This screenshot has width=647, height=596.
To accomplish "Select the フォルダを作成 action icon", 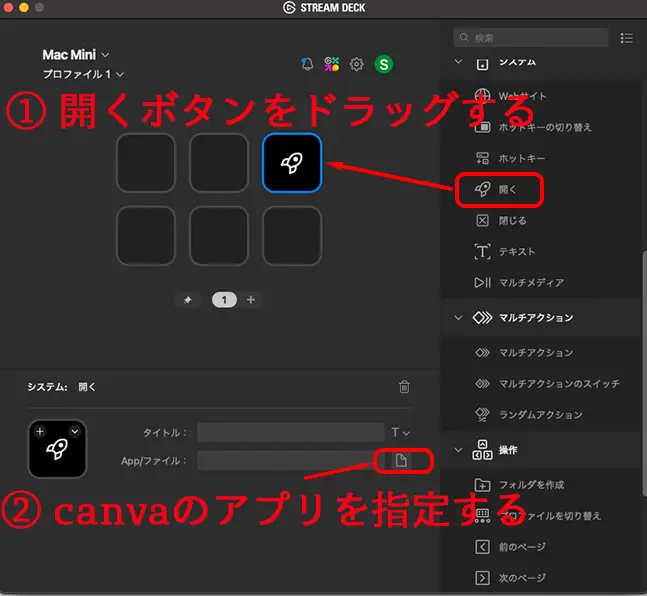I will coord(482,485).
